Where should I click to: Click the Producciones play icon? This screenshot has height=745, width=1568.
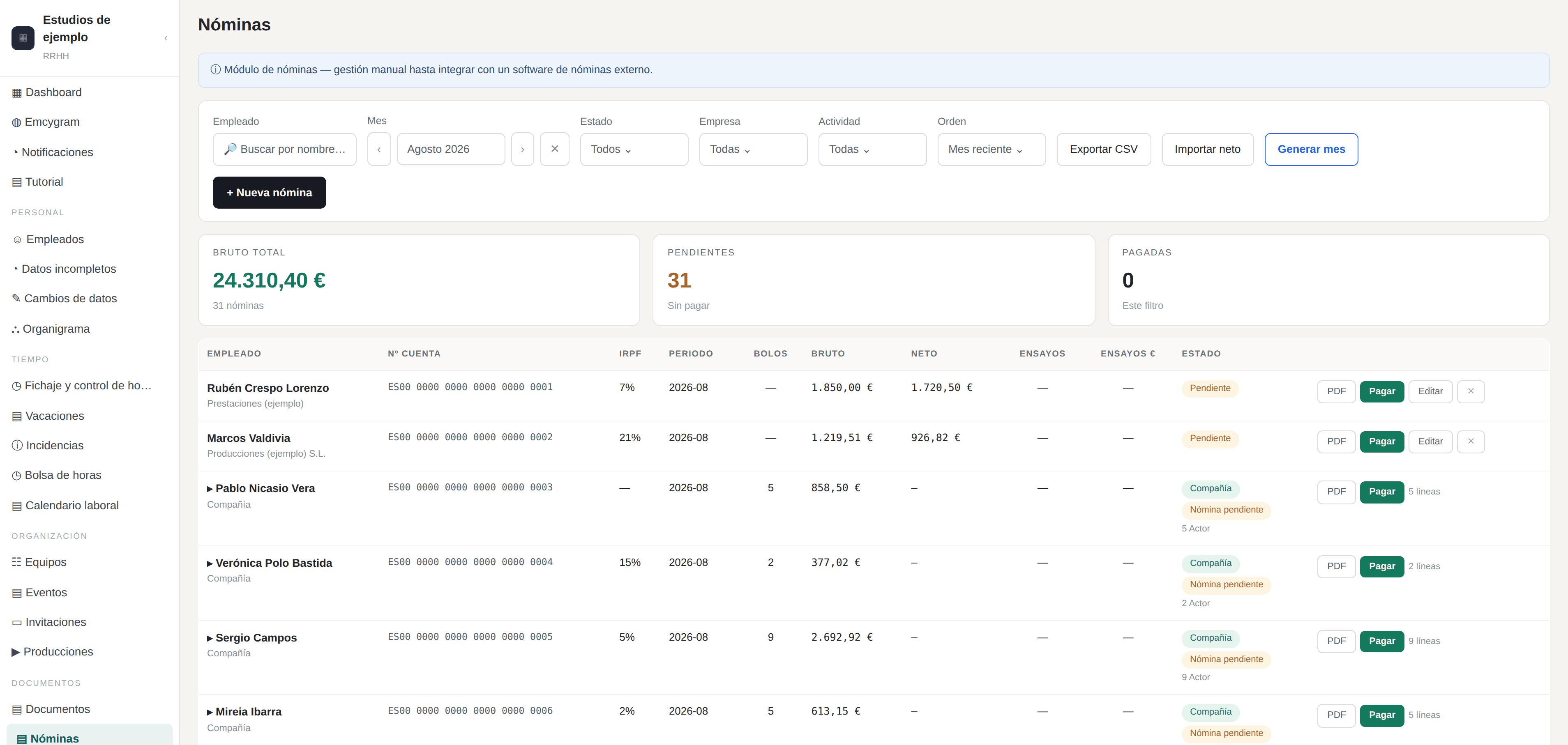[x=16, y=652]
